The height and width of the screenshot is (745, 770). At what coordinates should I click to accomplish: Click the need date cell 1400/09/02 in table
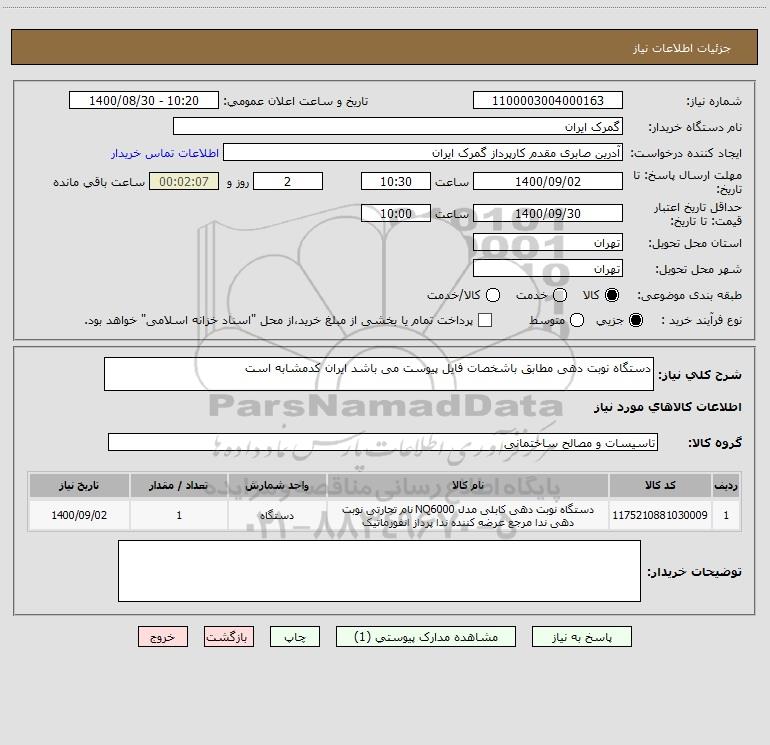tap(79, 515)
